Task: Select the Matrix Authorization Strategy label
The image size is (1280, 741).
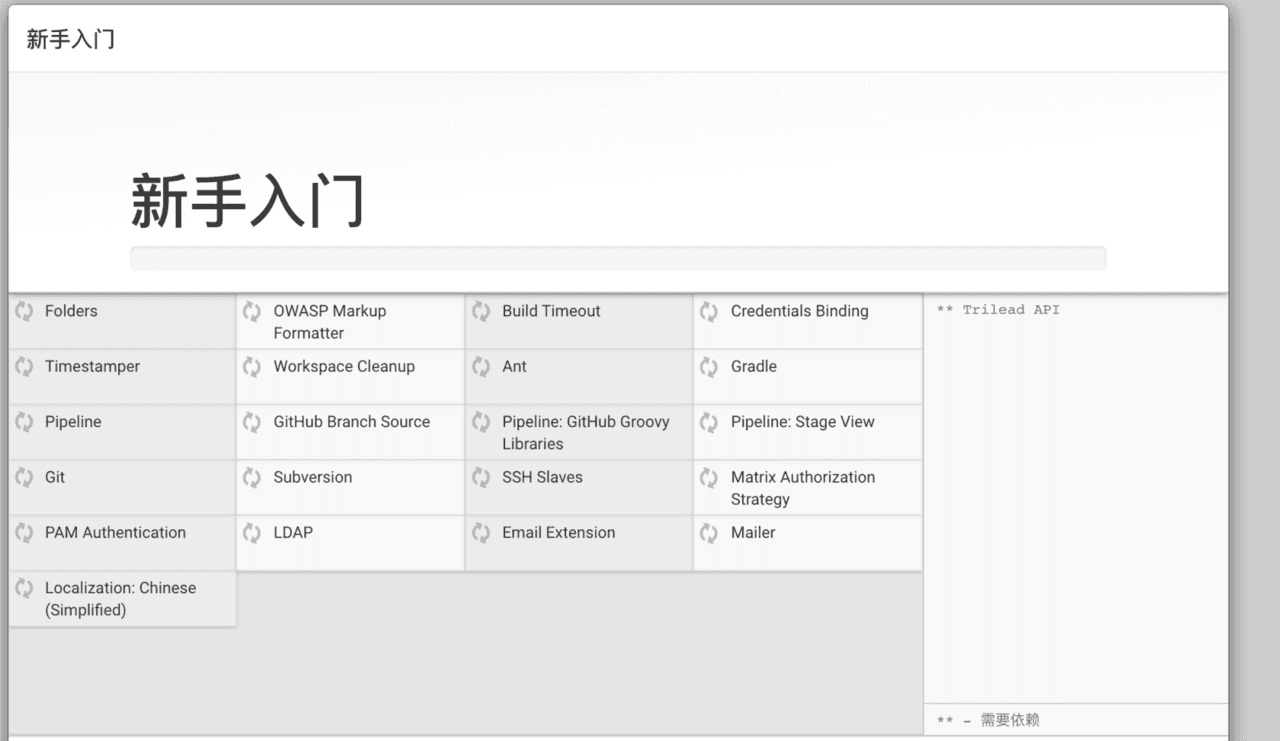Action: [x=803, y=488]
